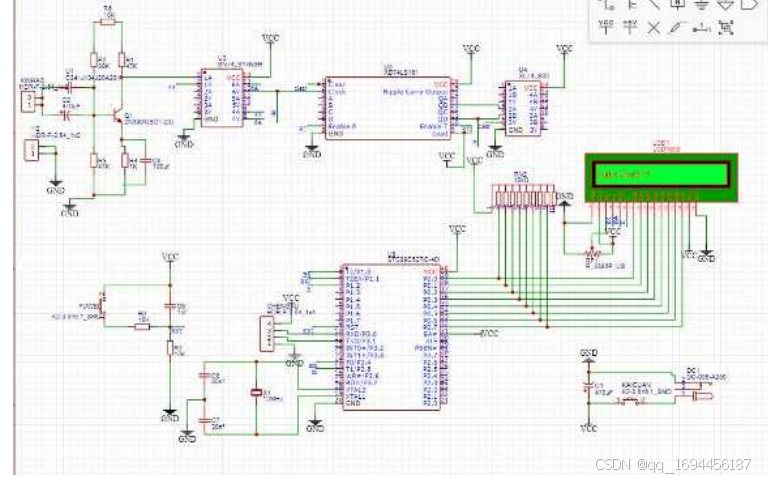The height and width of the screenshot is (478, 768).
Task: Select the four-pin download header connector
Action: (267, 334)
